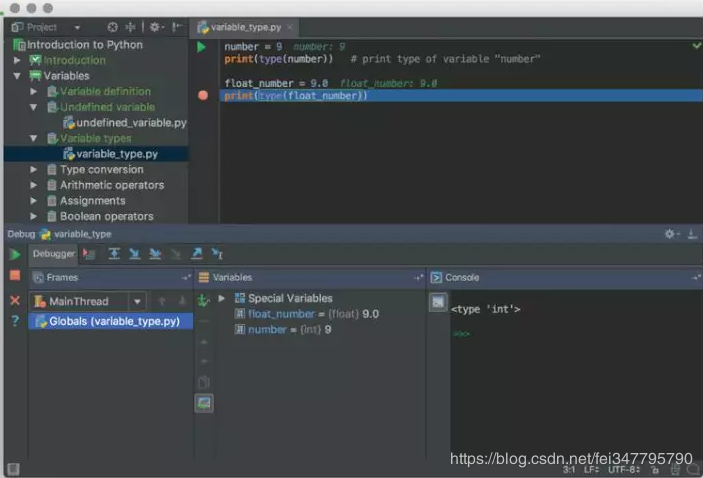Viewport: 703px width, 478px height.
Task: Run file using gutter green arrow
Action: (x=201, y=47)
